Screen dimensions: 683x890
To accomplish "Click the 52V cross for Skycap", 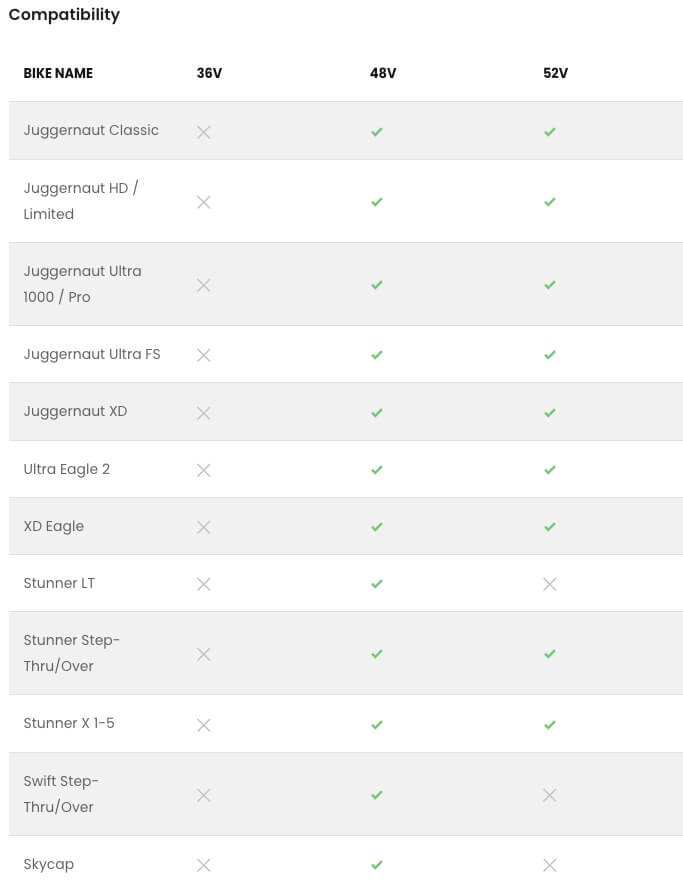I will pyautogui.click(x=550, y=865).
